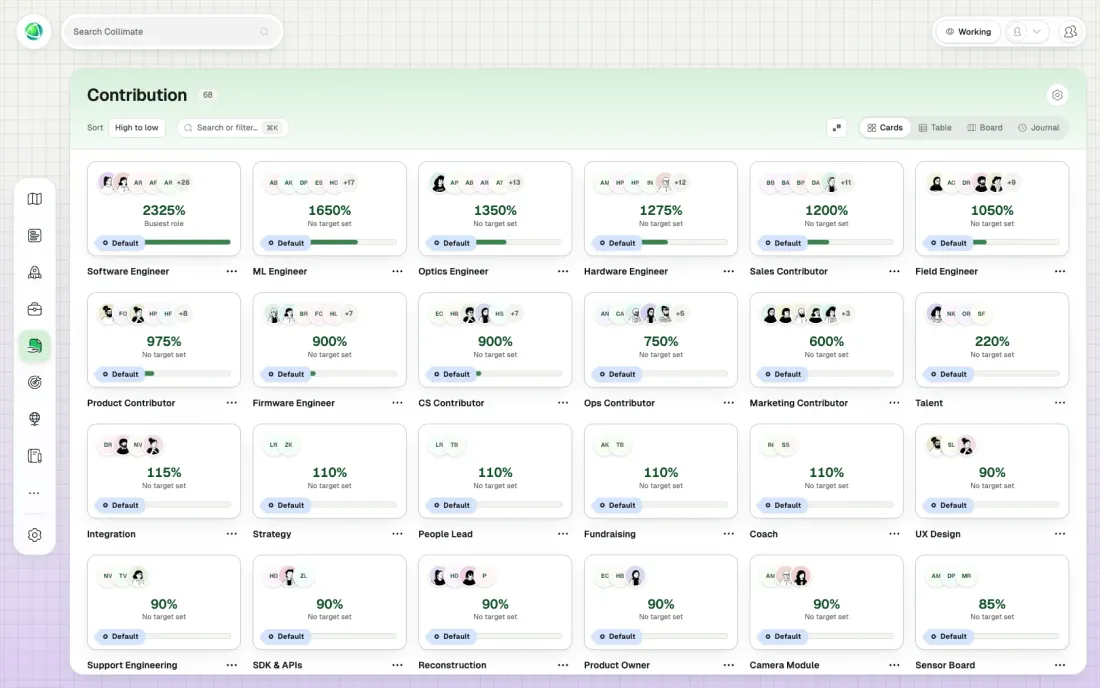Open the rocket launch sidebar icon
The width and height of the screenshot is (1100, 688).
34,272
